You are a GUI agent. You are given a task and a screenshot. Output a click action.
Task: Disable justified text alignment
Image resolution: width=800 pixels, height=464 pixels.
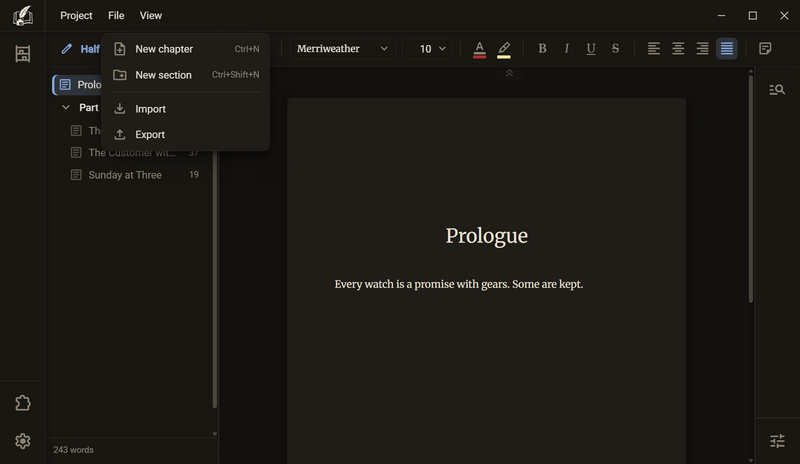727,48
